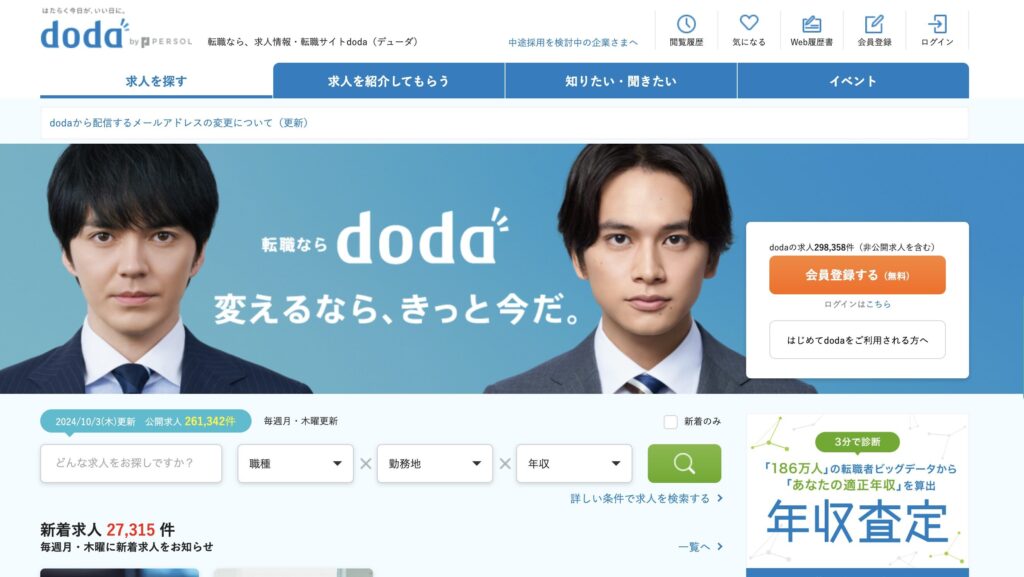The height and width of the screenshot is (577, 1024).
Task: Click the green magnifier search button
Action: click(x=684, y=463)
